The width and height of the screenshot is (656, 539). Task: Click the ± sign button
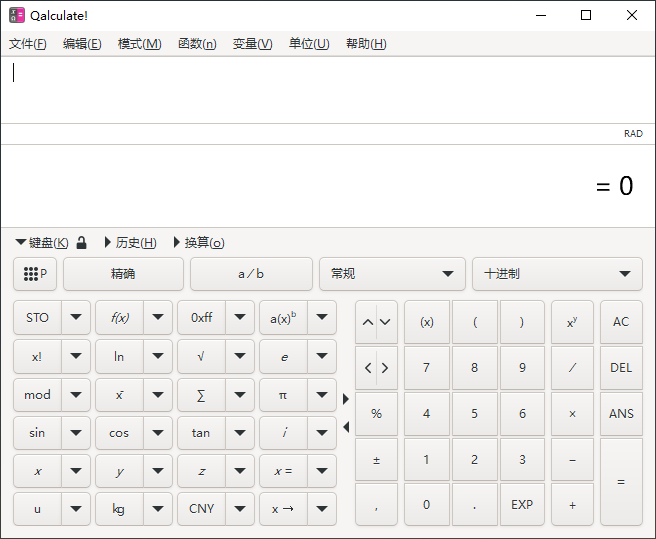click(x=376, y=460)
